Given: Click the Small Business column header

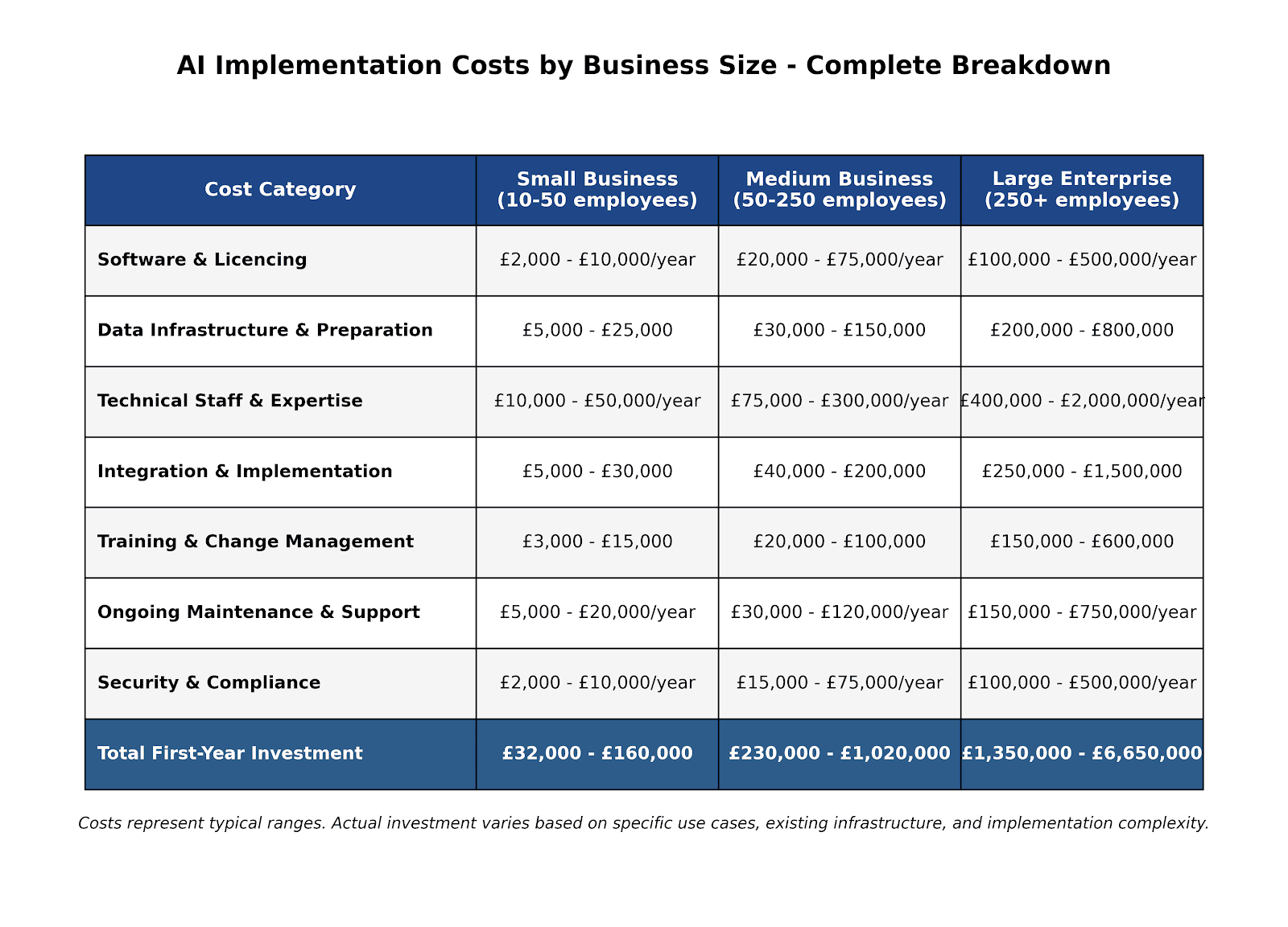Looking at the screenshot, I should click(x=597, y=190).
